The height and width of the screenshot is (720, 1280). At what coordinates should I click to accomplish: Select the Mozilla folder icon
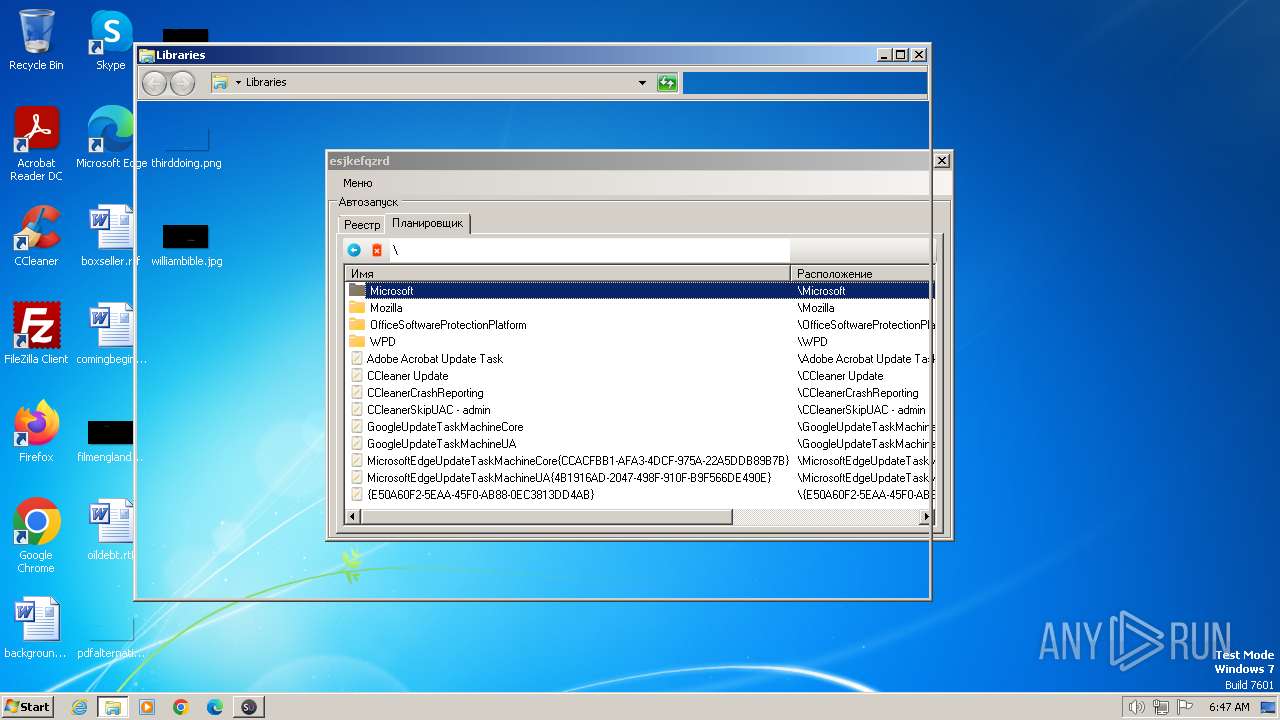coord(357,308)
